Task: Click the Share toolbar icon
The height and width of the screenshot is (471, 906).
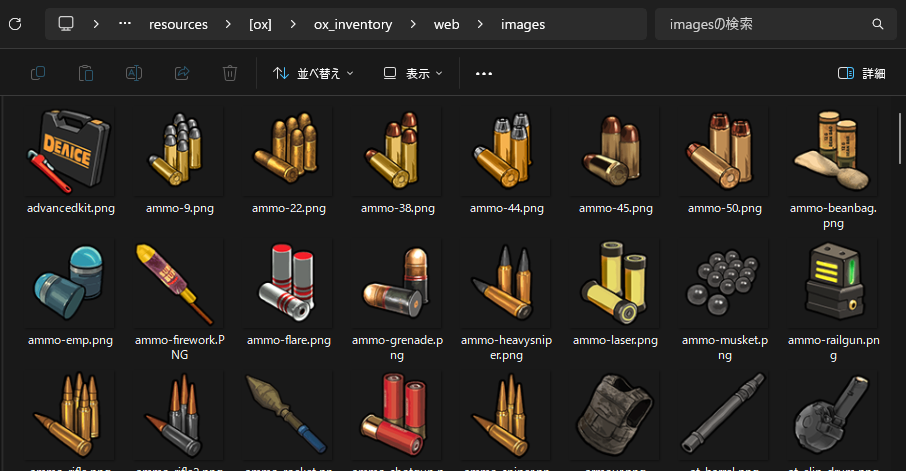Action: (182, 73)
